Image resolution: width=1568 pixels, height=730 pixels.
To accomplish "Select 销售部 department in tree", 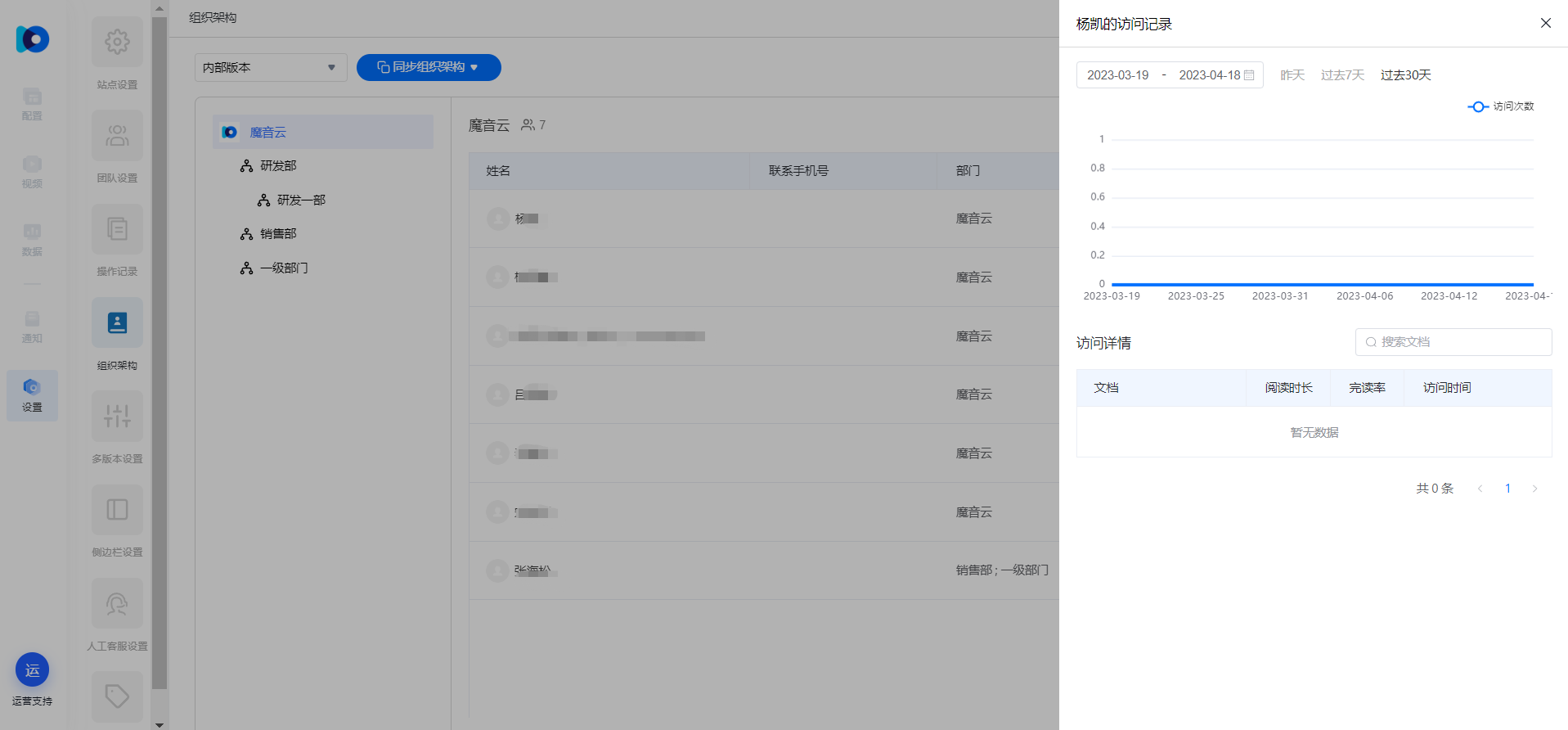I will [x=278, y=234].
